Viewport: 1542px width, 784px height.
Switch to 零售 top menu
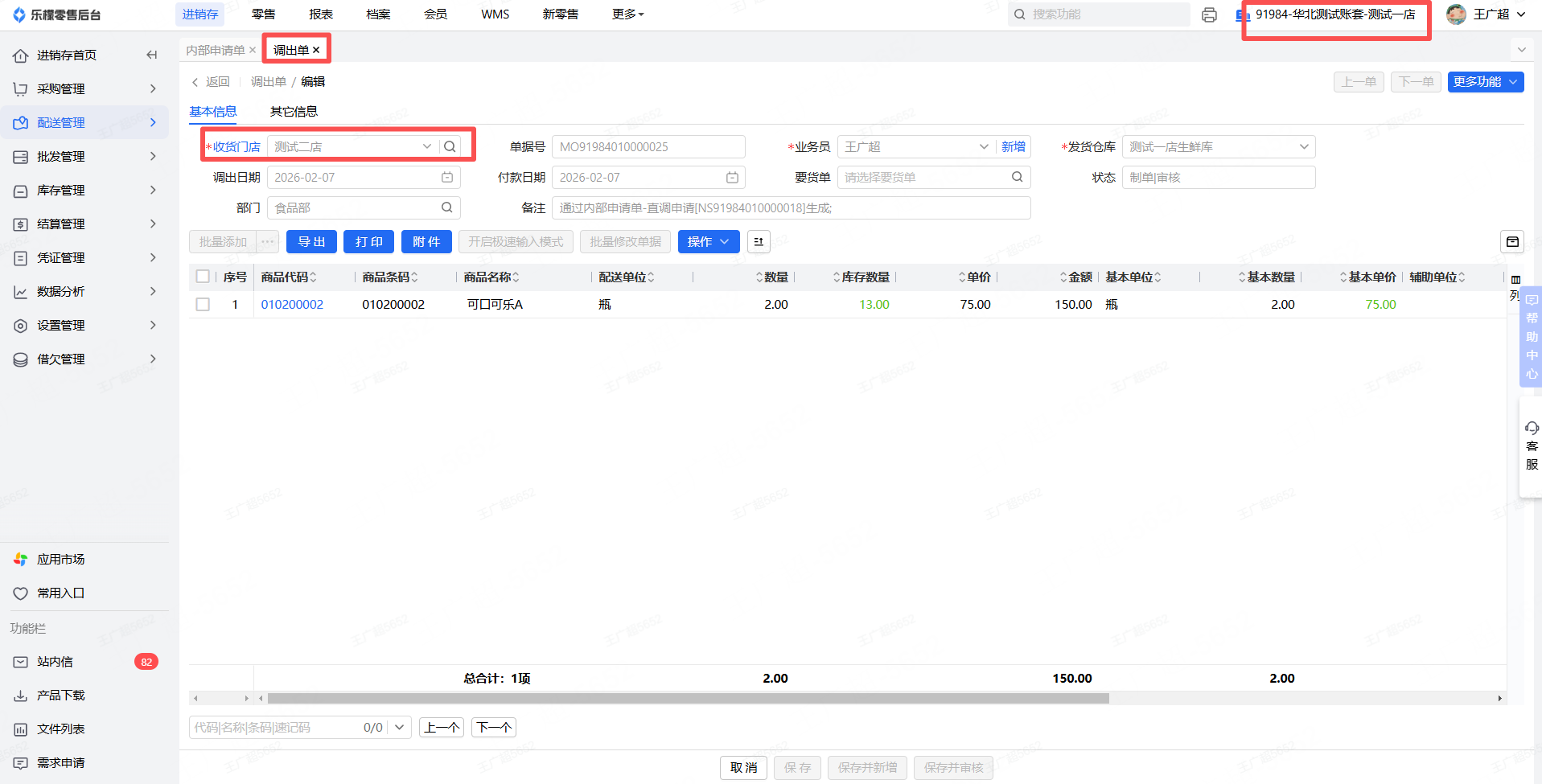click(264, 14)
